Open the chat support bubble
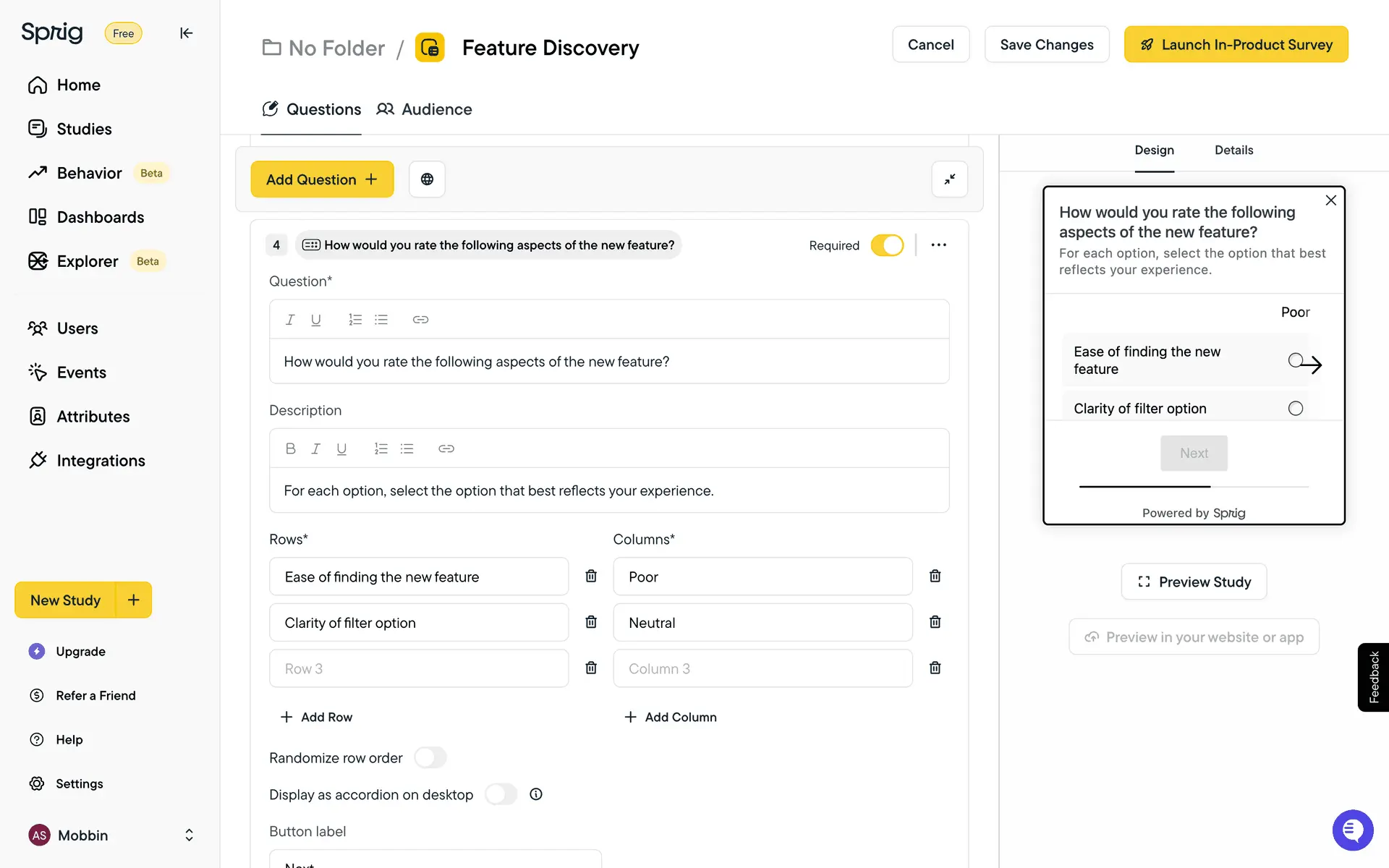 coord(1351,830)
